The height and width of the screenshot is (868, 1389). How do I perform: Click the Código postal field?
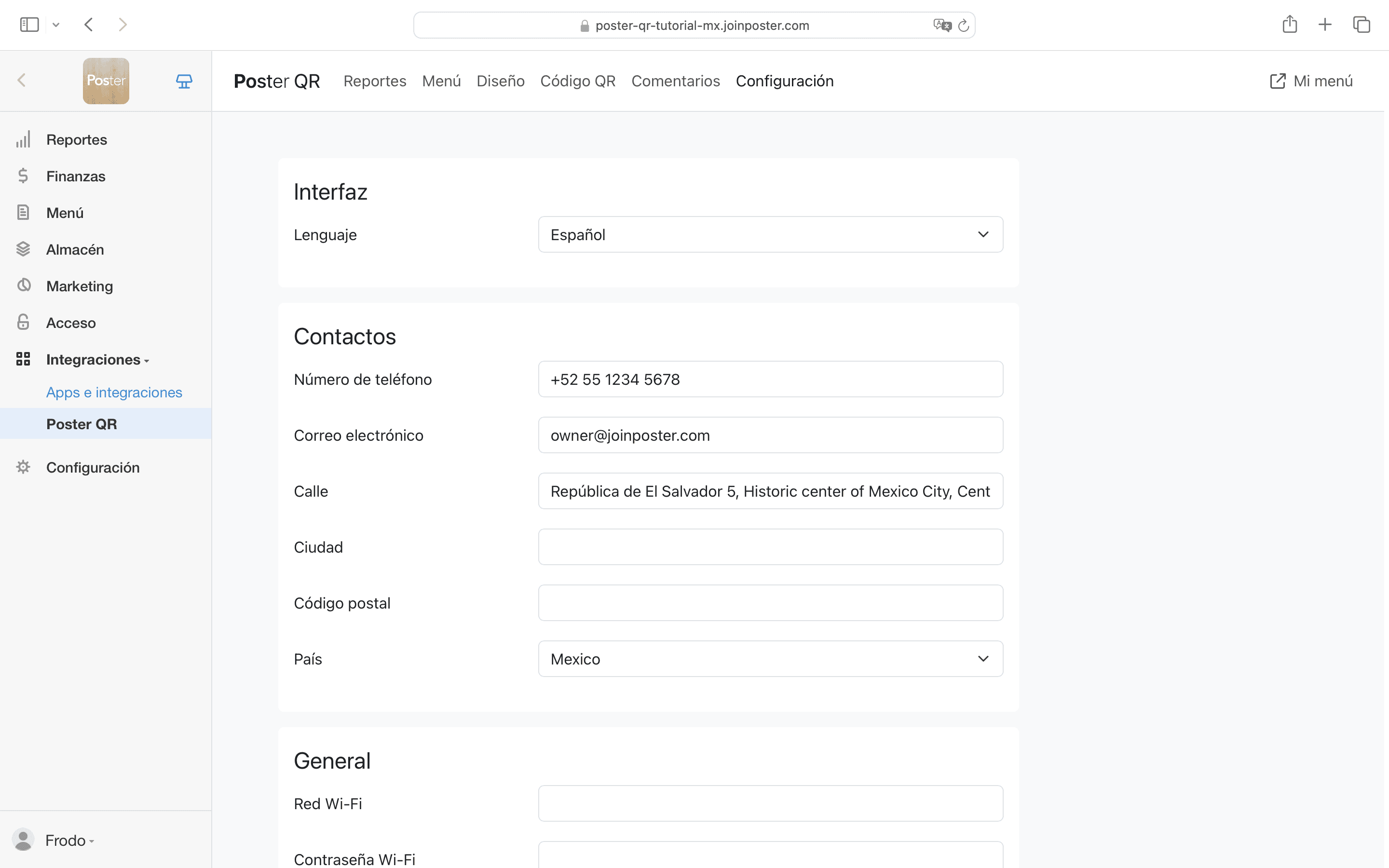tap(770, 603)
